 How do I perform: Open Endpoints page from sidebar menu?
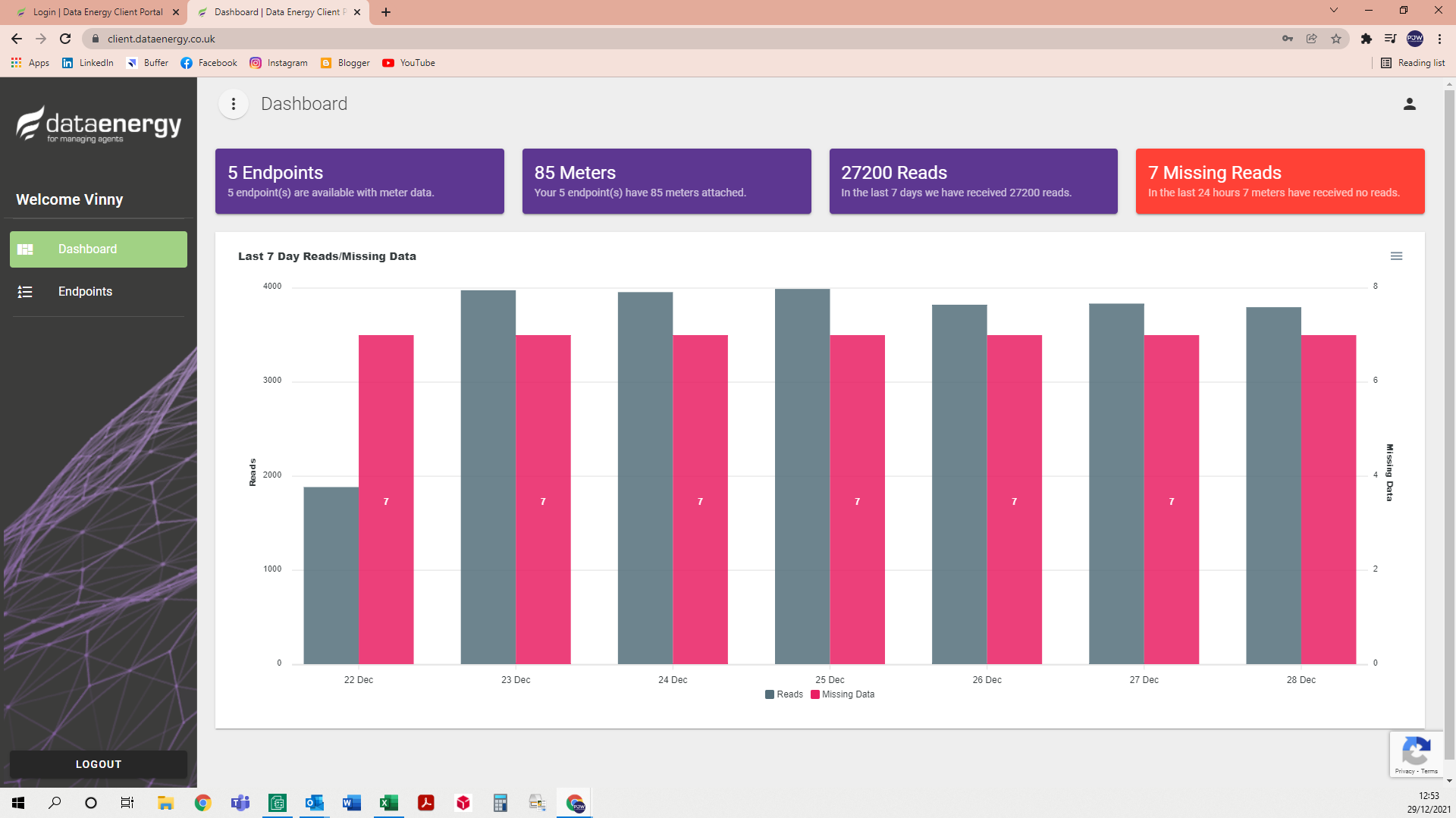click(85, 292)
